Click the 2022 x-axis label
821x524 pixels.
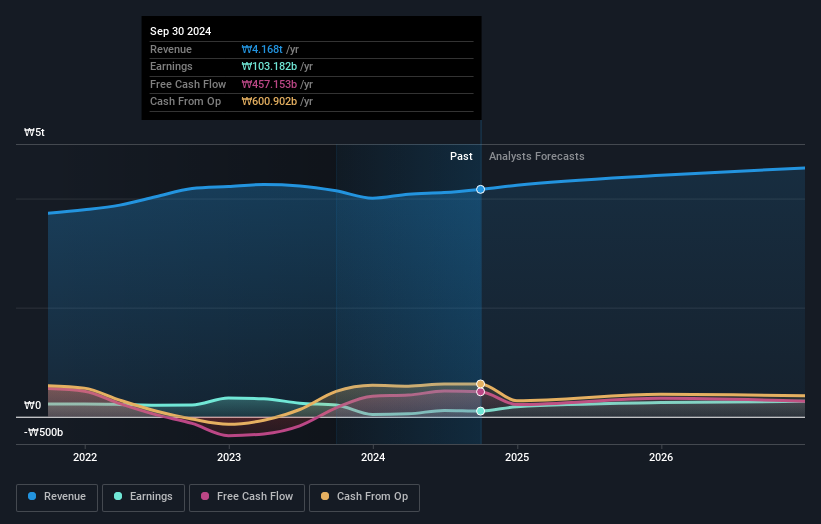tap(85, 457)
